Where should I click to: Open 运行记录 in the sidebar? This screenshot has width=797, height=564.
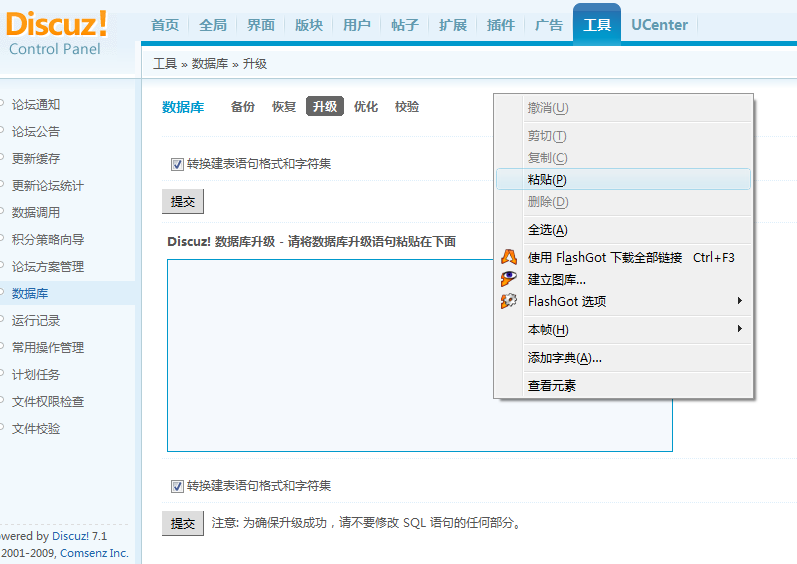(x=36, y=321)
